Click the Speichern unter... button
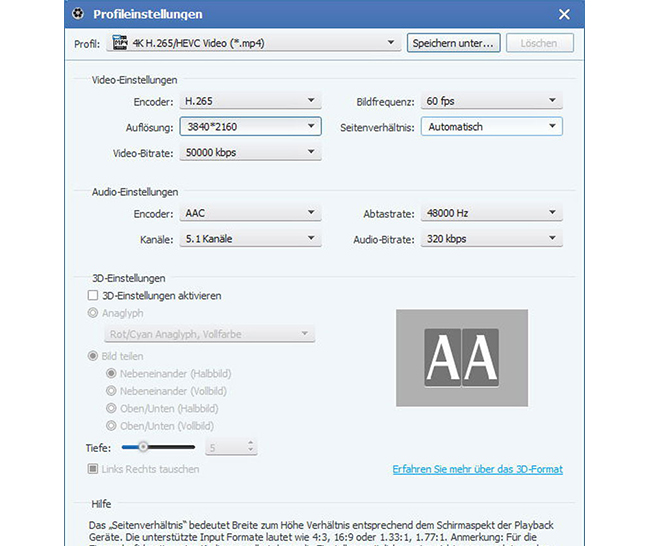 pyautogui.click(x=452, y=43)
